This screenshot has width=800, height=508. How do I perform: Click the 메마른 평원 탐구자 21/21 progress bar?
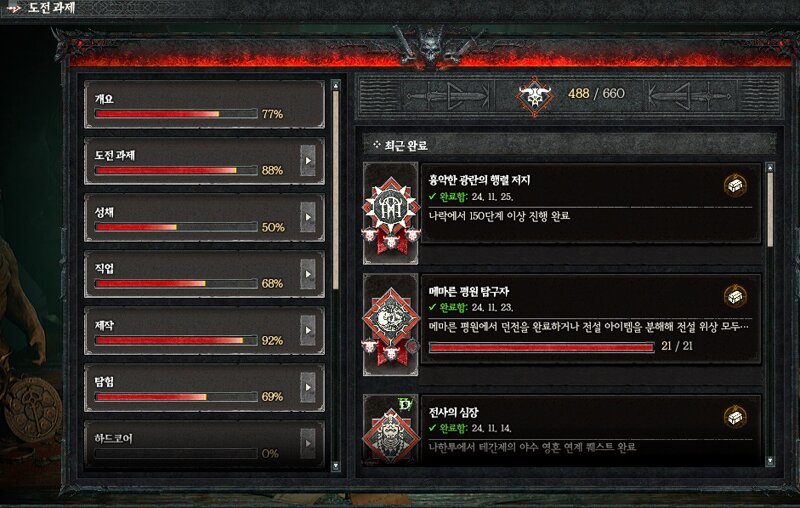tap(541, 347)
